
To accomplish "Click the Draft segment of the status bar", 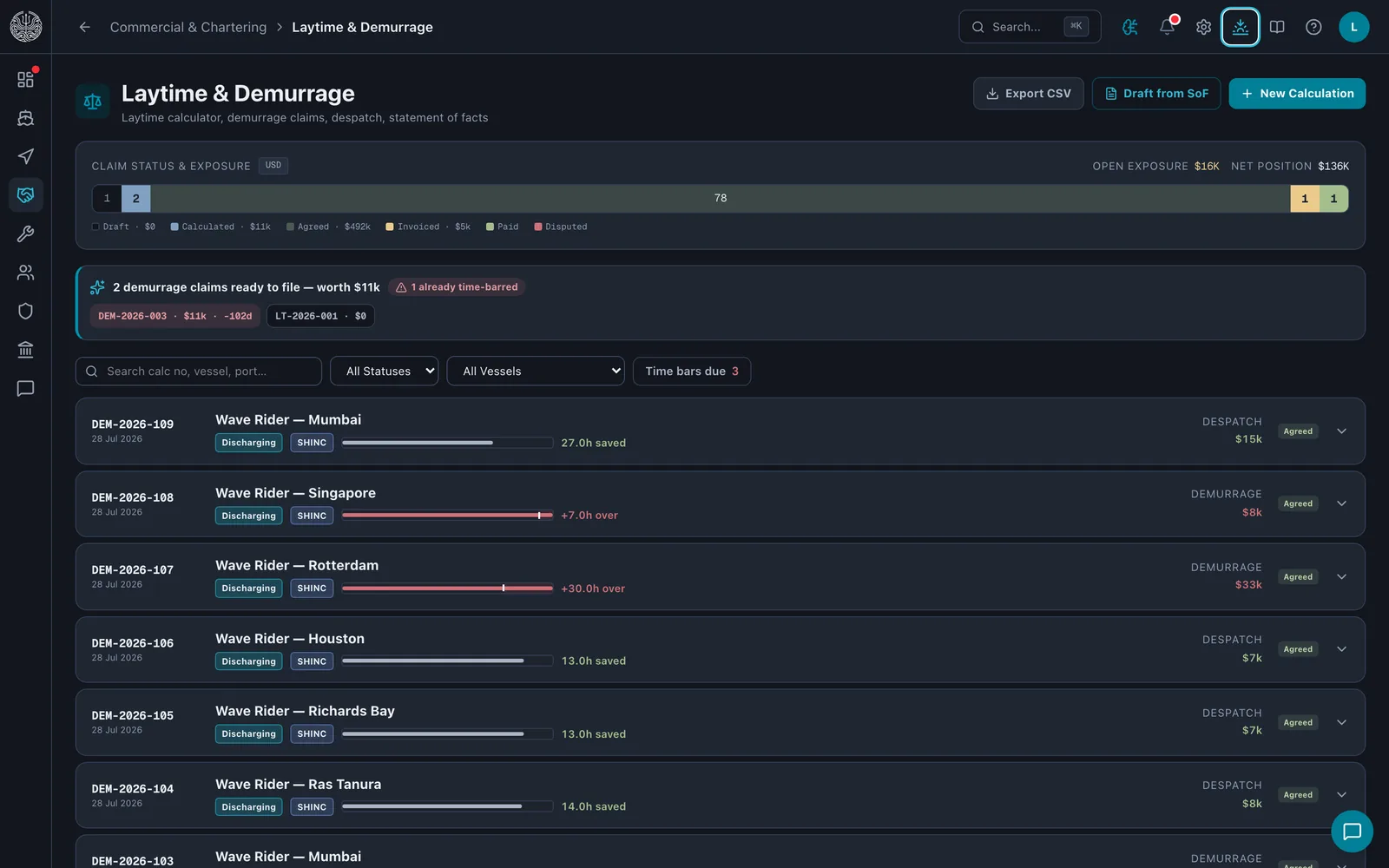I will 107,199.
